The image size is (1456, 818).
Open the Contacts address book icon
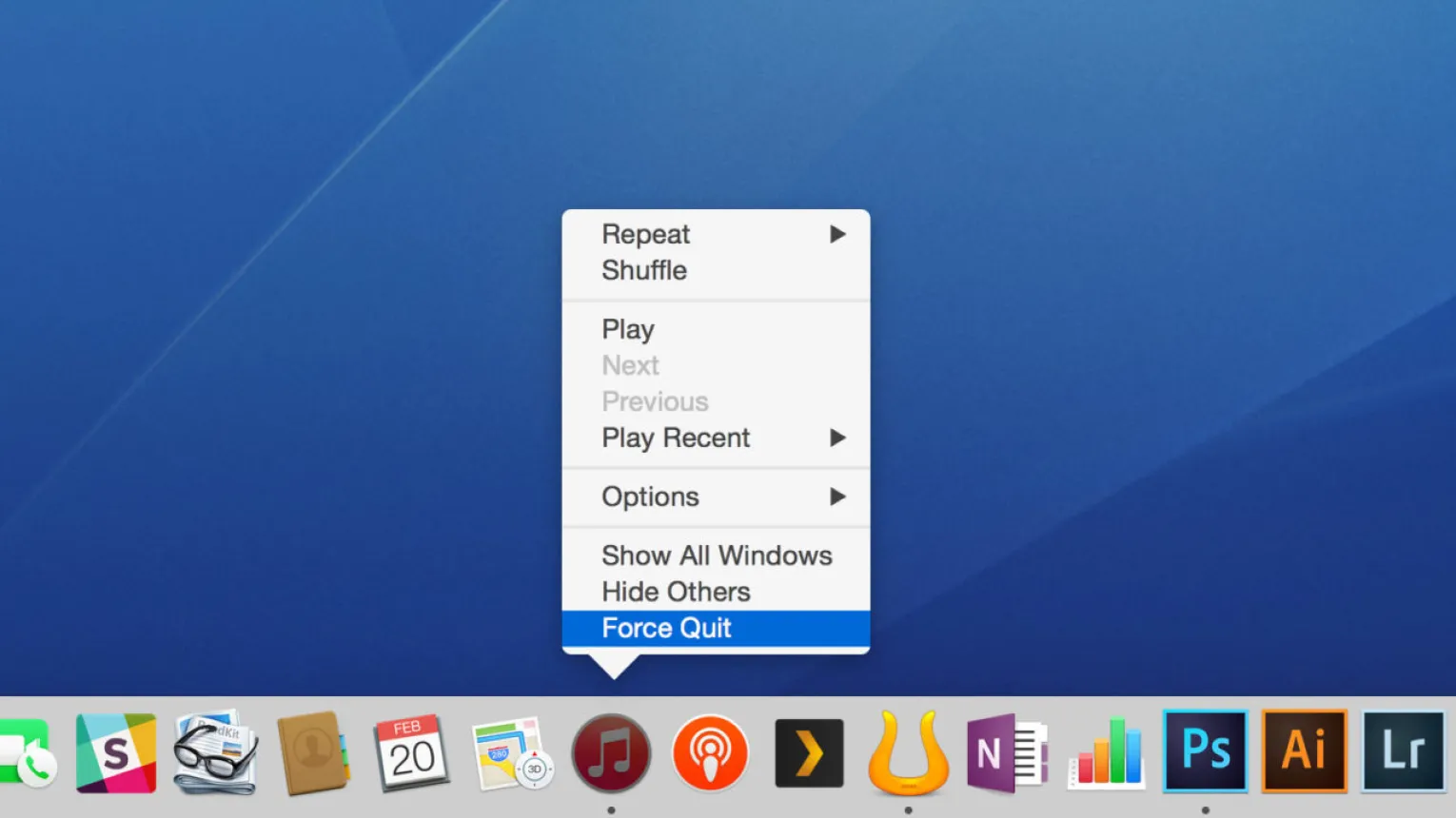point(314,752)
